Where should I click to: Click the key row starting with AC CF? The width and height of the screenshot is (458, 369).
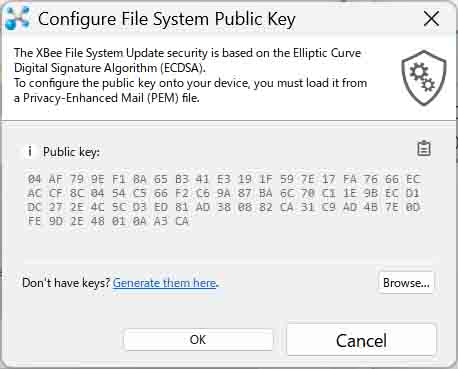224,193
